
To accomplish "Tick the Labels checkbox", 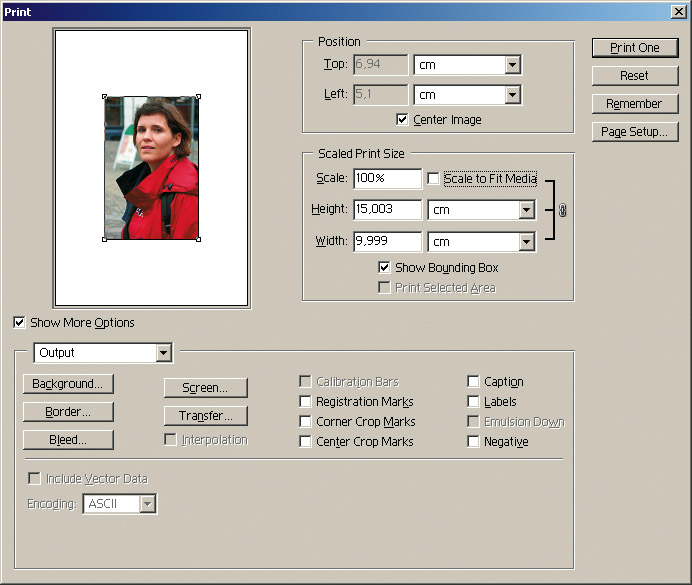I will [473, 401].
